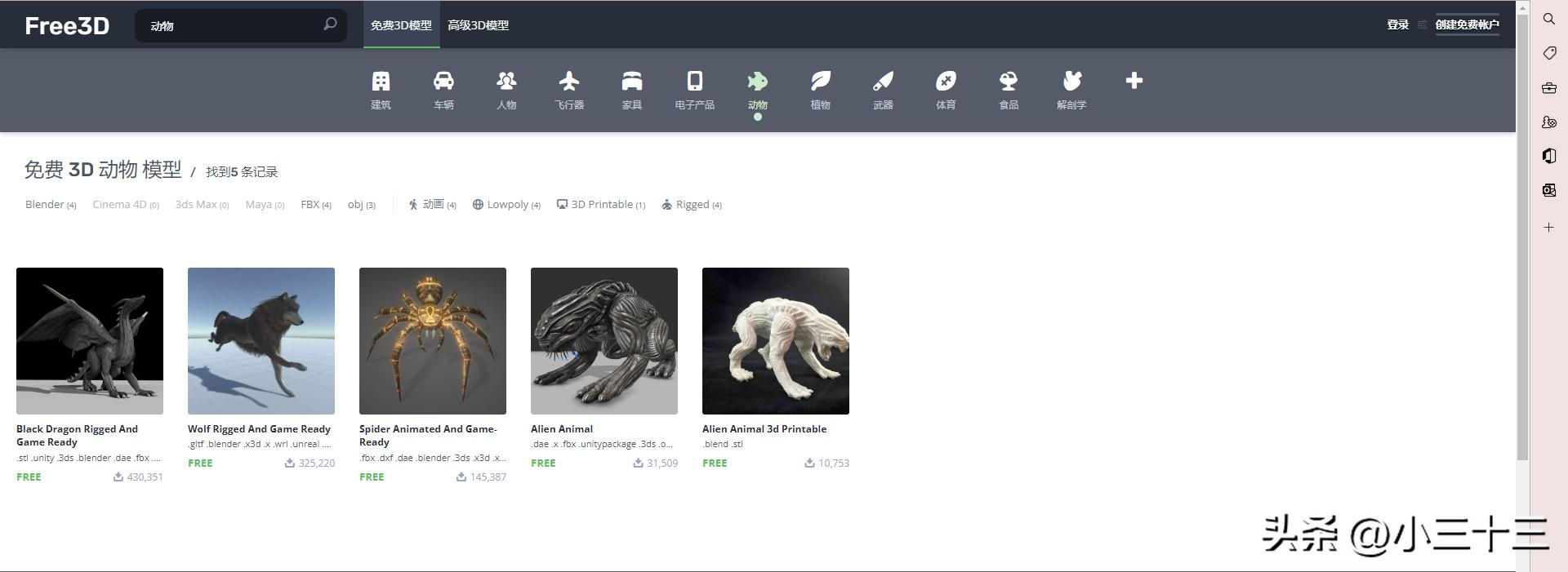Enable the 3D Printable filter
This screenshot has width=1568, height=572.
pyautogui.click(x=601, y=205)
